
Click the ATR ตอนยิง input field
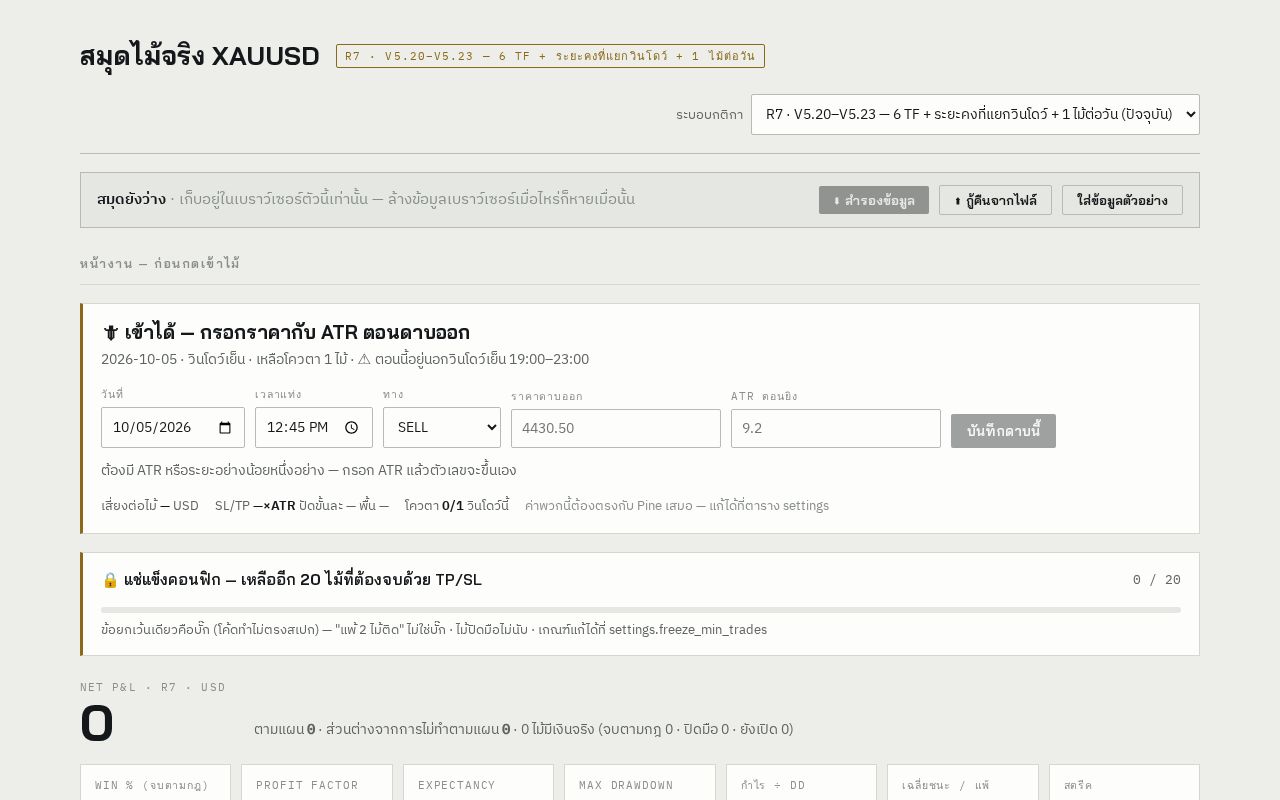[836, 428]
